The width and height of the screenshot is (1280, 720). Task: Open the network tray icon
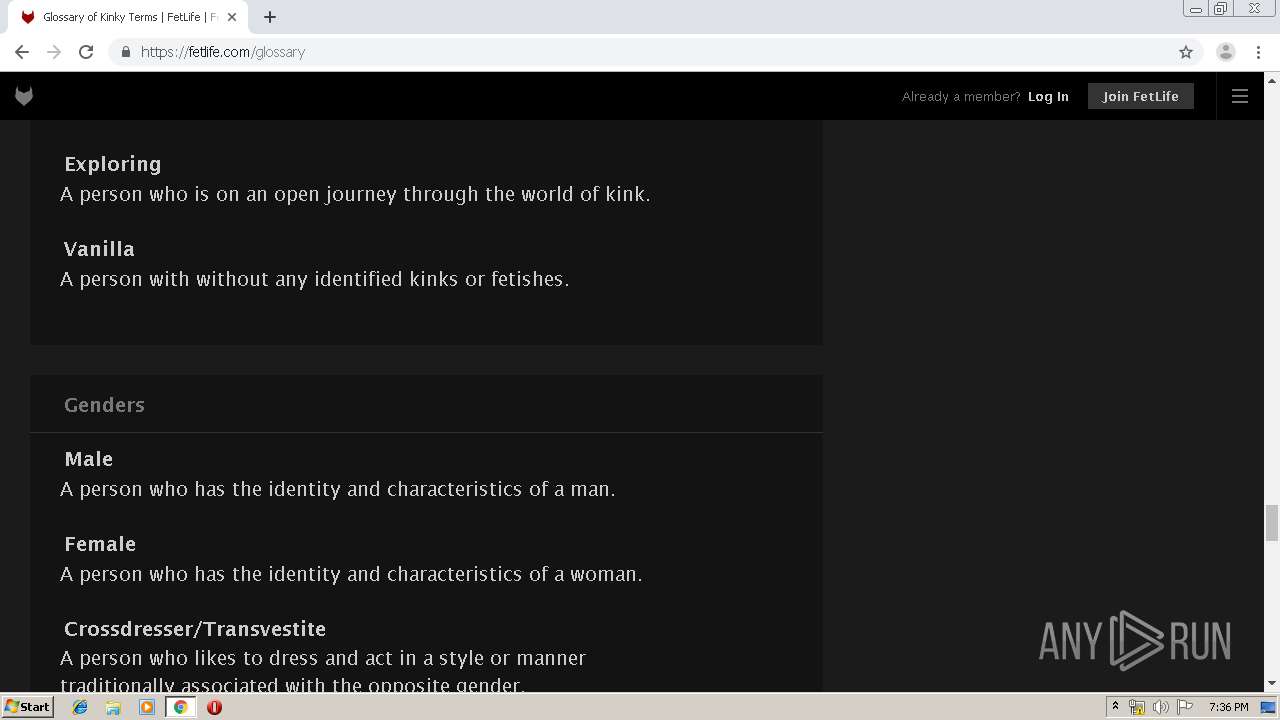1137,707
